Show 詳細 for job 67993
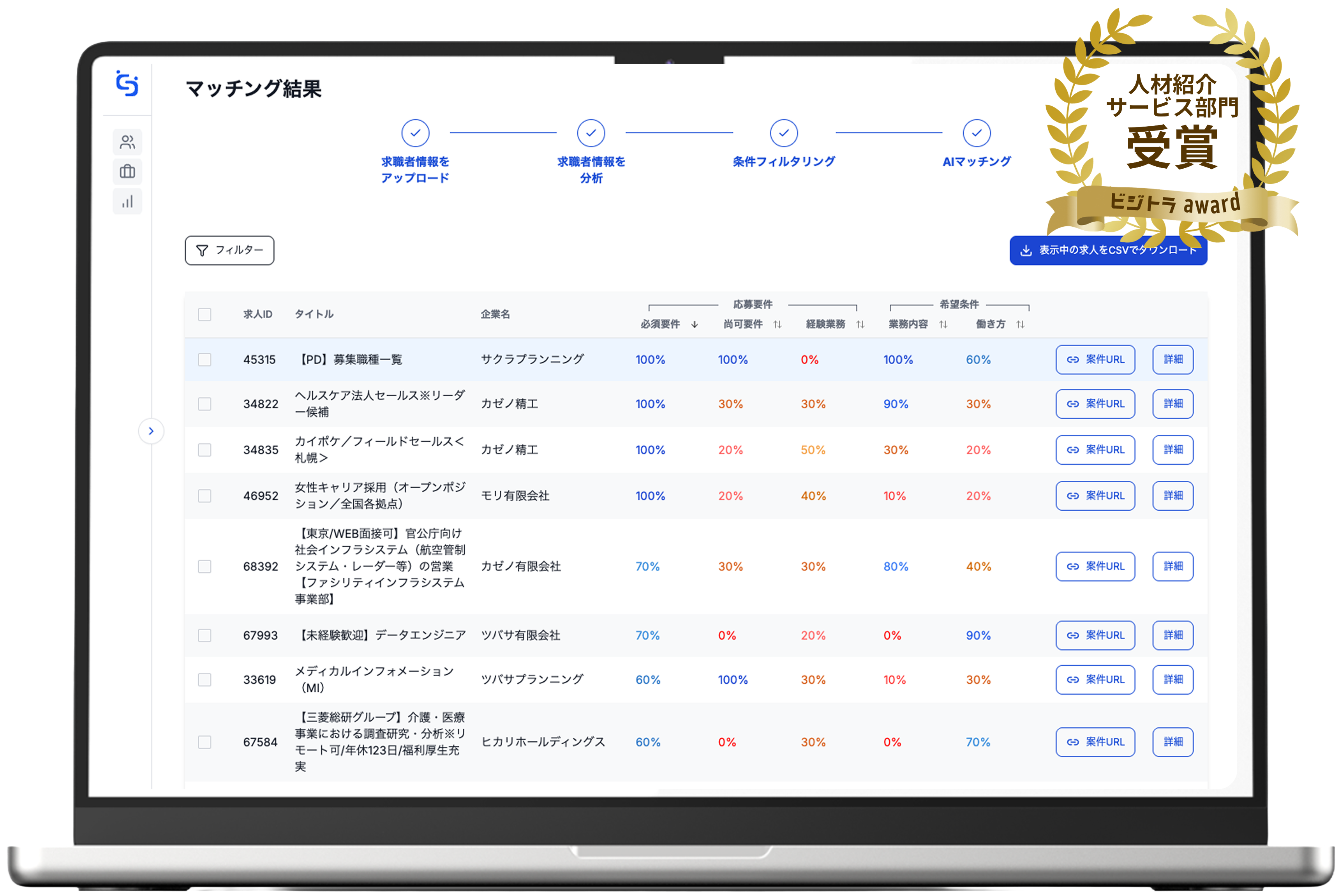Viewport: 1340px width, 896px height. point(1172,635)
